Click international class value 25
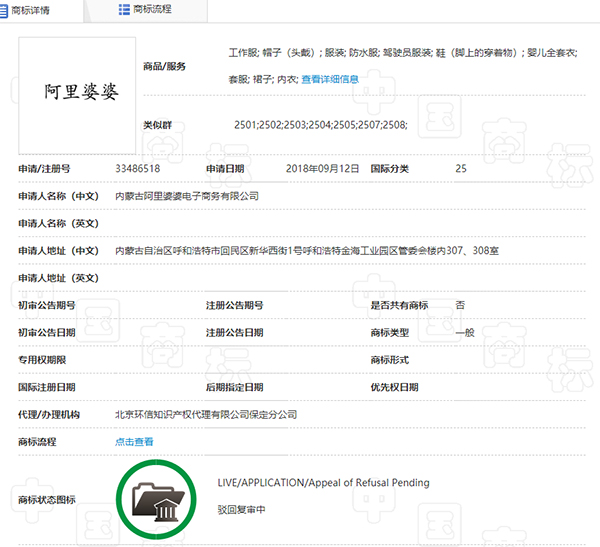Viewport: 600px width, 547px height. pos(461,168)
